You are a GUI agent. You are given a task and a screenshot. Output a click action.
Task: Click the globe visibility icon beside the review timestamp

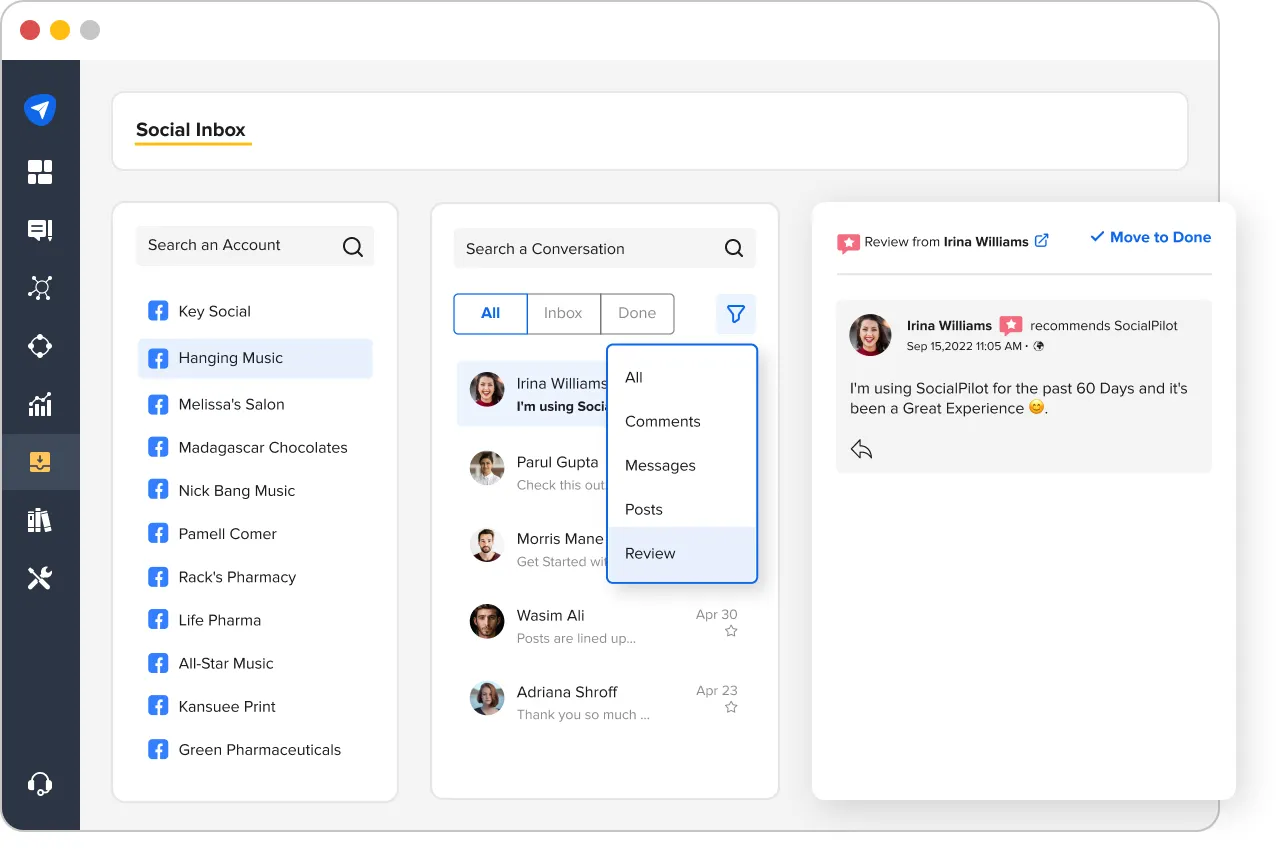click(x=1039, y=346)
